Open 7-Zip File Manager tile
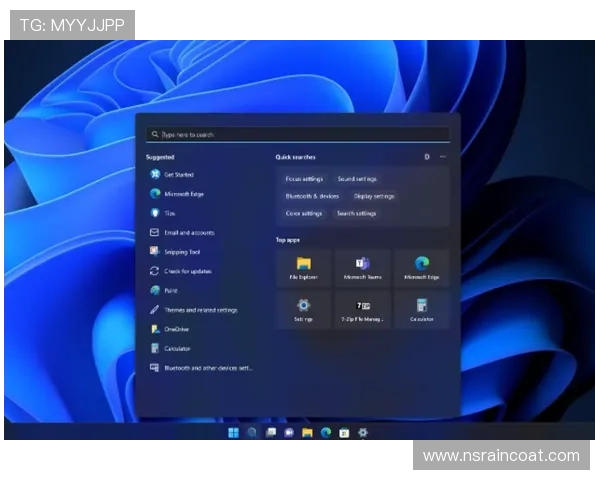Viewport: 600px width, 480px height. [x=362, y=310]
